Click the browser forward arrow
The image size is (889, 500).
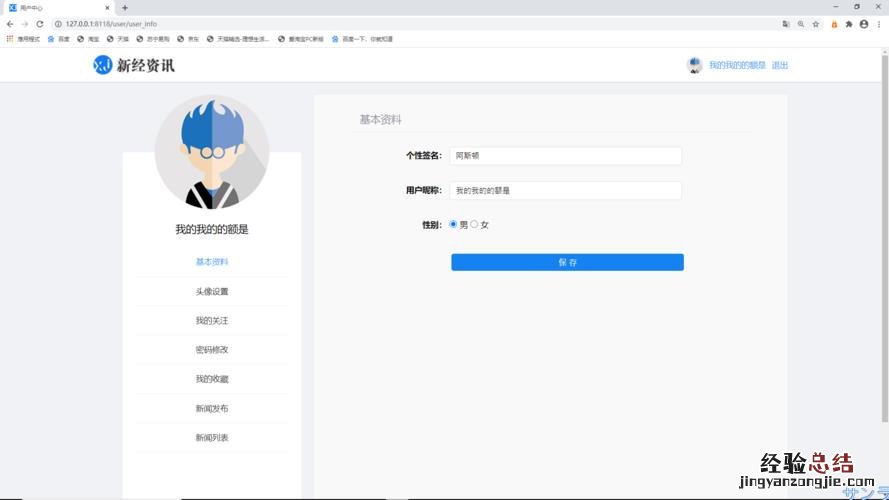pyautogui.click(x=24, y=24)
